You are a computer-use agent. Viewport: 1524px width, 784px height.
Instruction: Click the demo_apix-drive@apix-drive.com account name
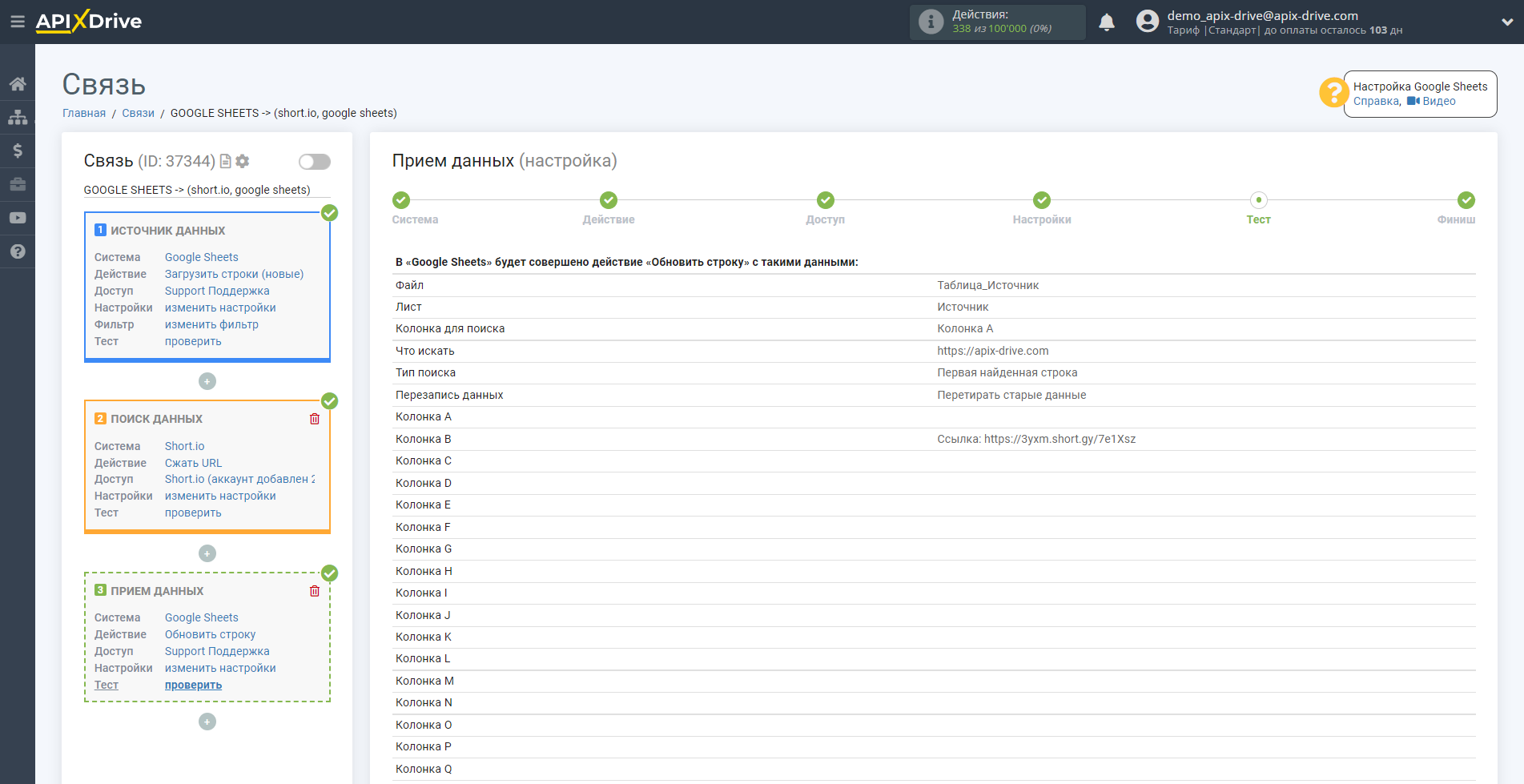tap(1262, 15)
